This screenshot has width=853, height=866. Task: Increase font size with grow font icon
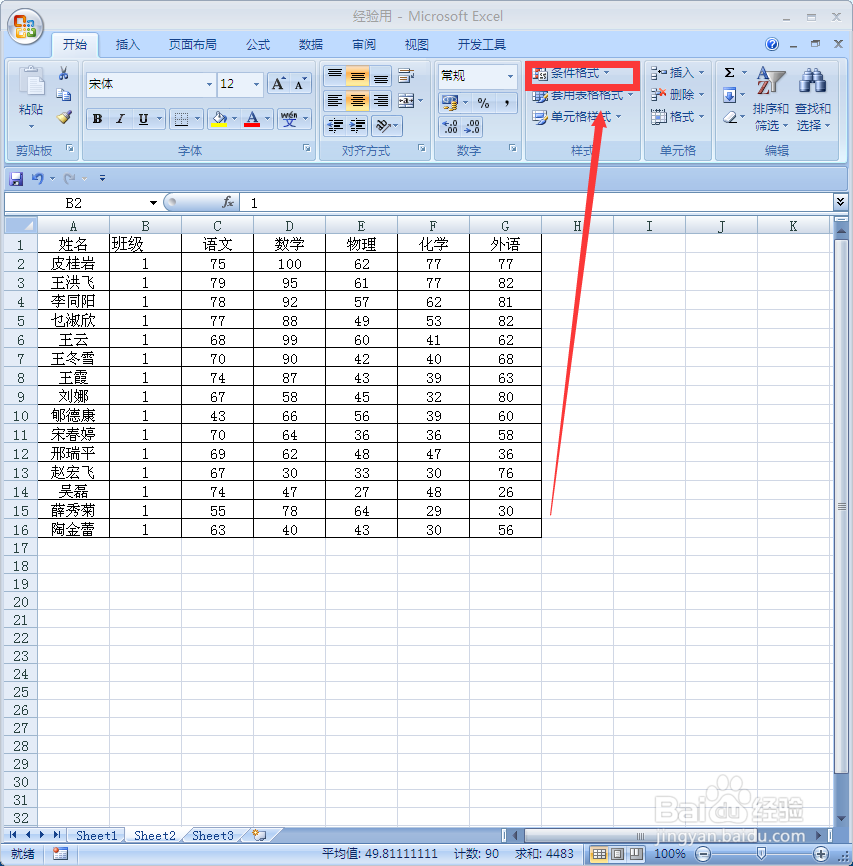279,84
